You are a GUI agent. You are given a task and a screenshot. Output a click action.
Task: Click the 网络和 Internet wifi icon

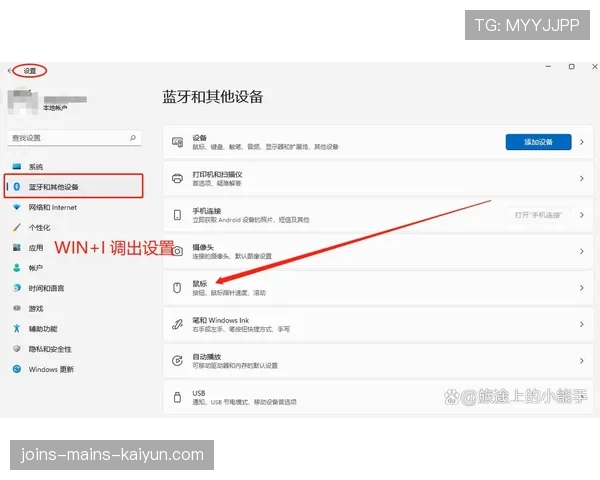tap(17, 207)
